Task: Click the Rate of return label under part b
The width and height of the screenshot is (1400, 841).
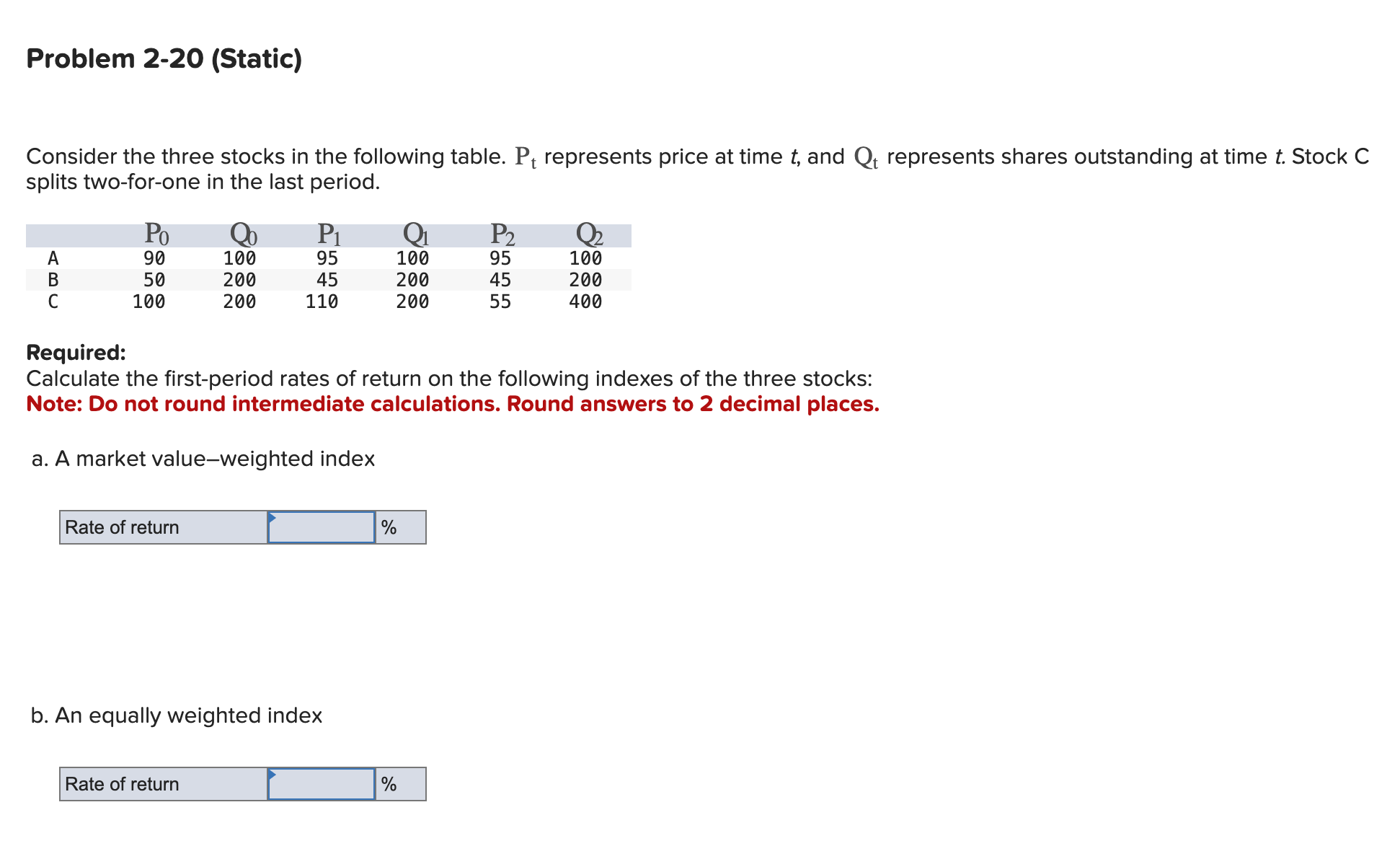Action: (x=120, y=784)
